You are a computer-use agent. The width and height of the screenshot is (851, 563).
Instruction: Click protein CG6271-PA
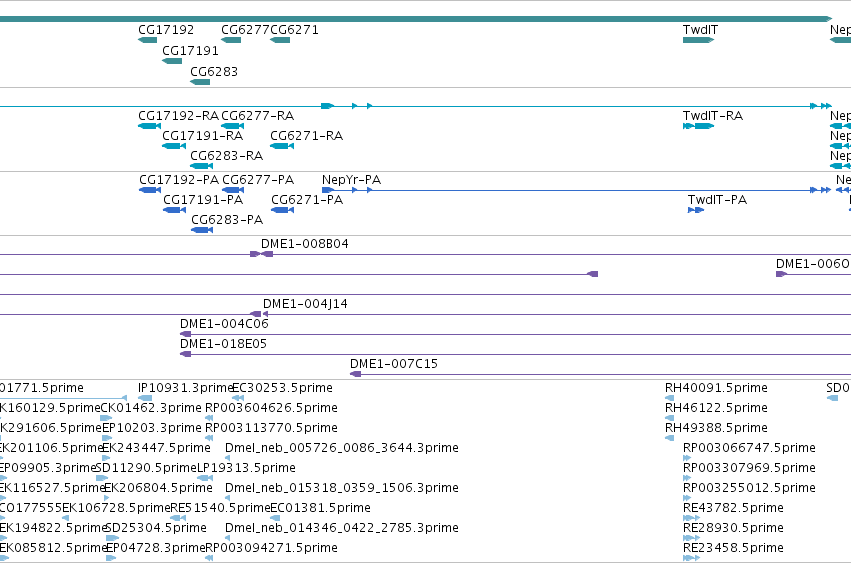click(x=307, y=200)
